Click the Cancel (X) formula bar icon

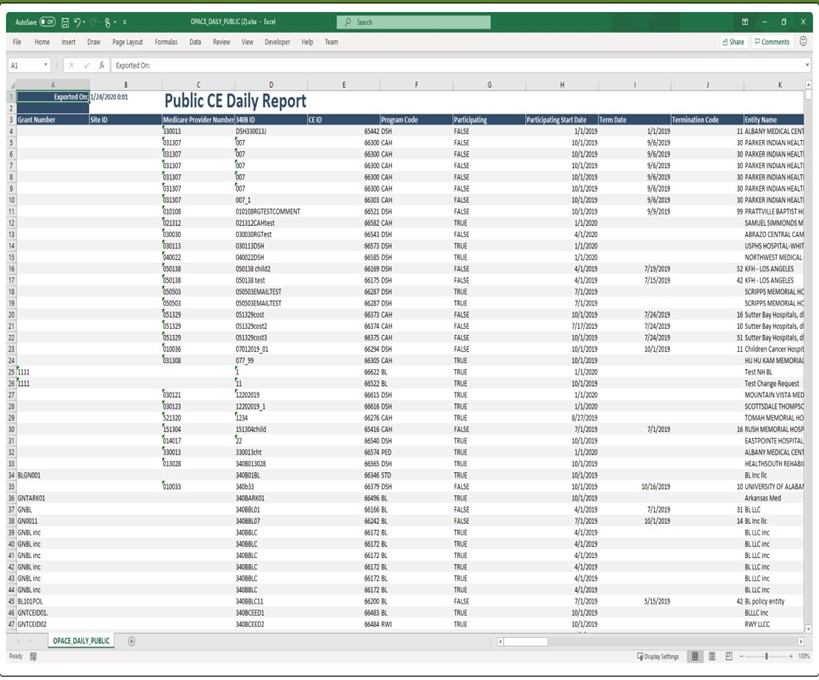[71, 65]
